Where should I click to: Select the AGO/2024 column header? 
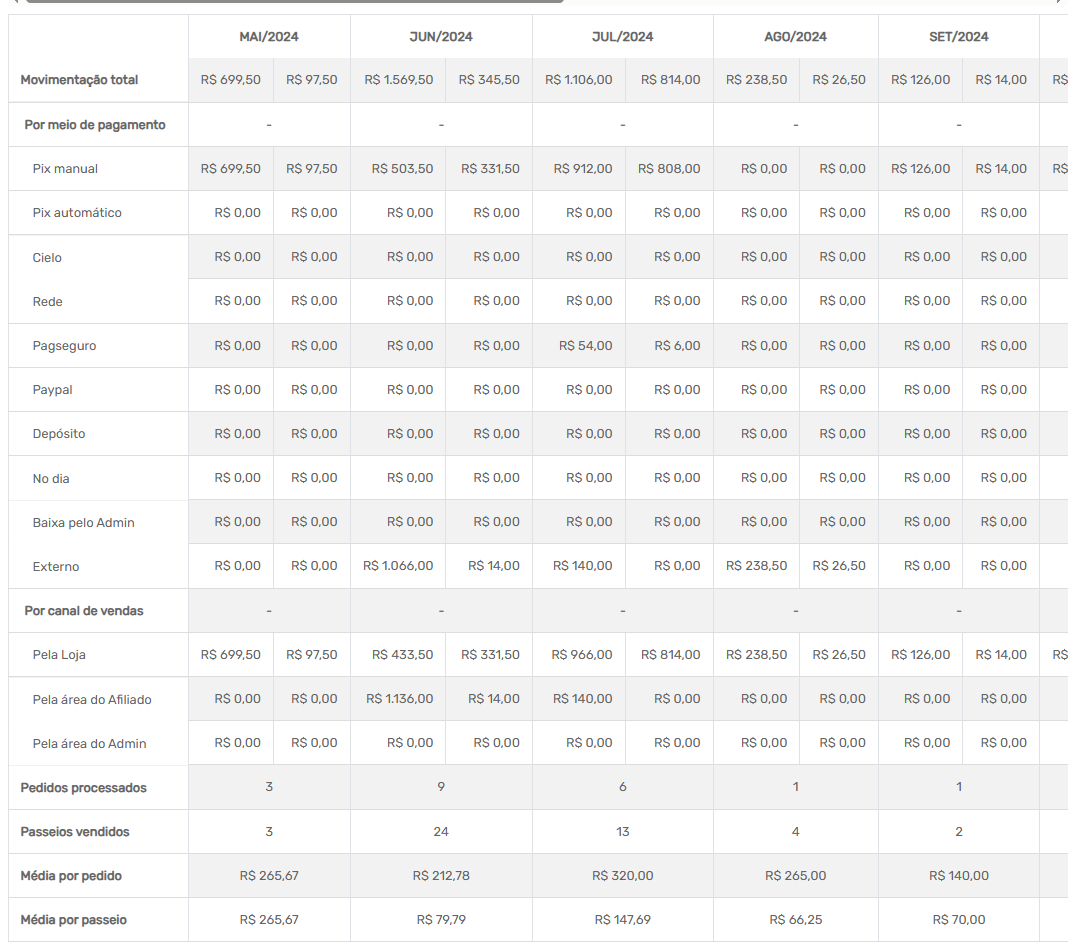click(795, 36)
